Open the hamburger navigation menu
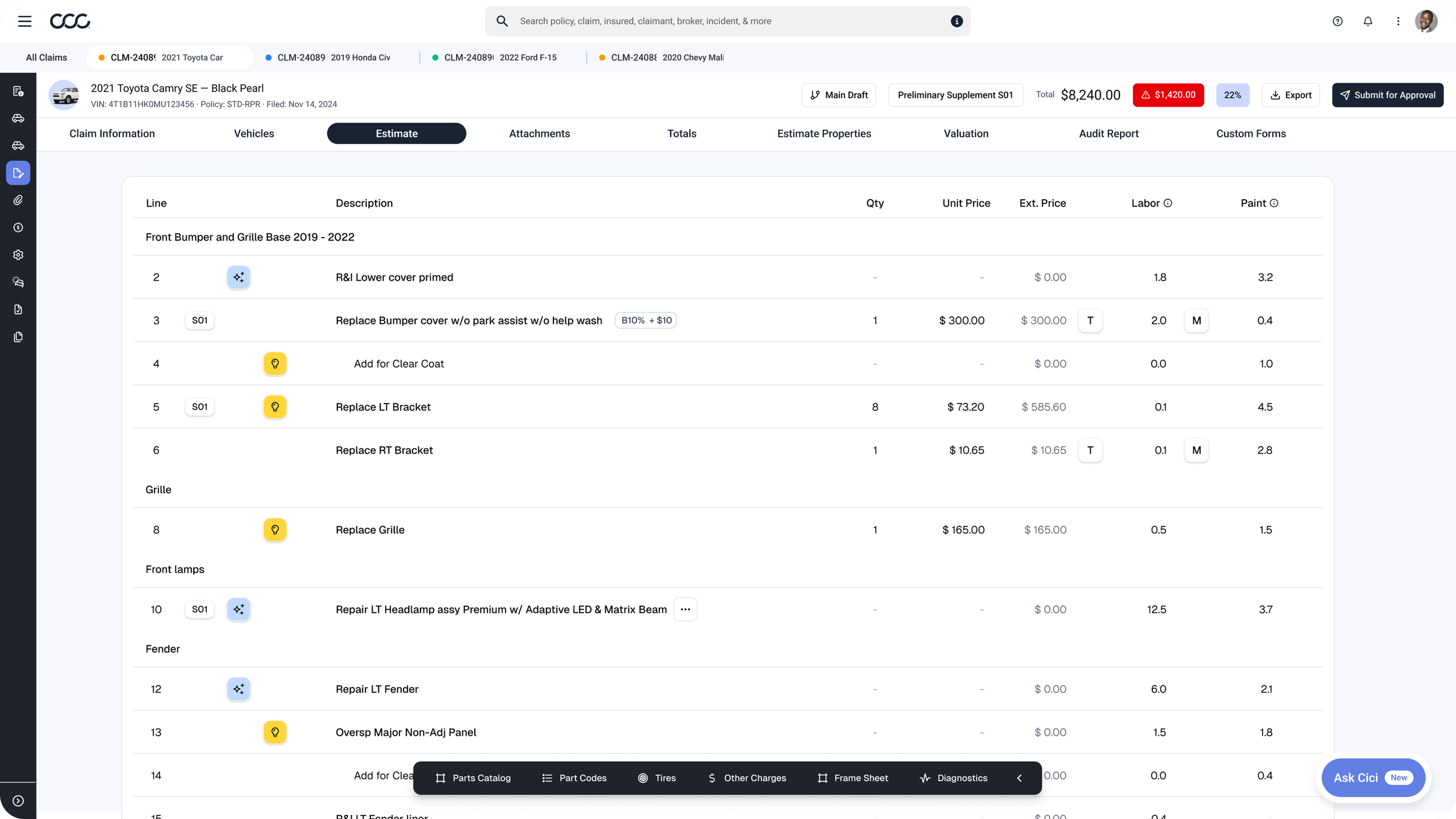1456x819 pixels. (x=24, y=22)
